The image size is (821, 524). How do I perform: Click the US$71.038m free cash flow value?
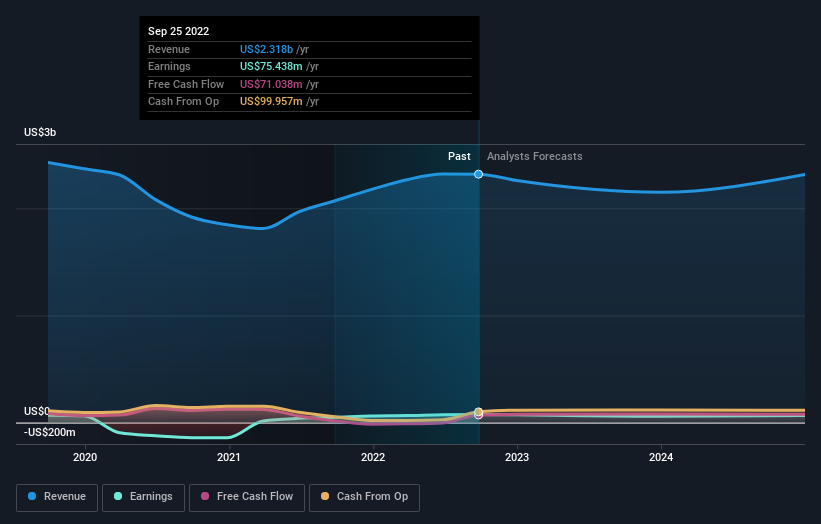point(271,84)
